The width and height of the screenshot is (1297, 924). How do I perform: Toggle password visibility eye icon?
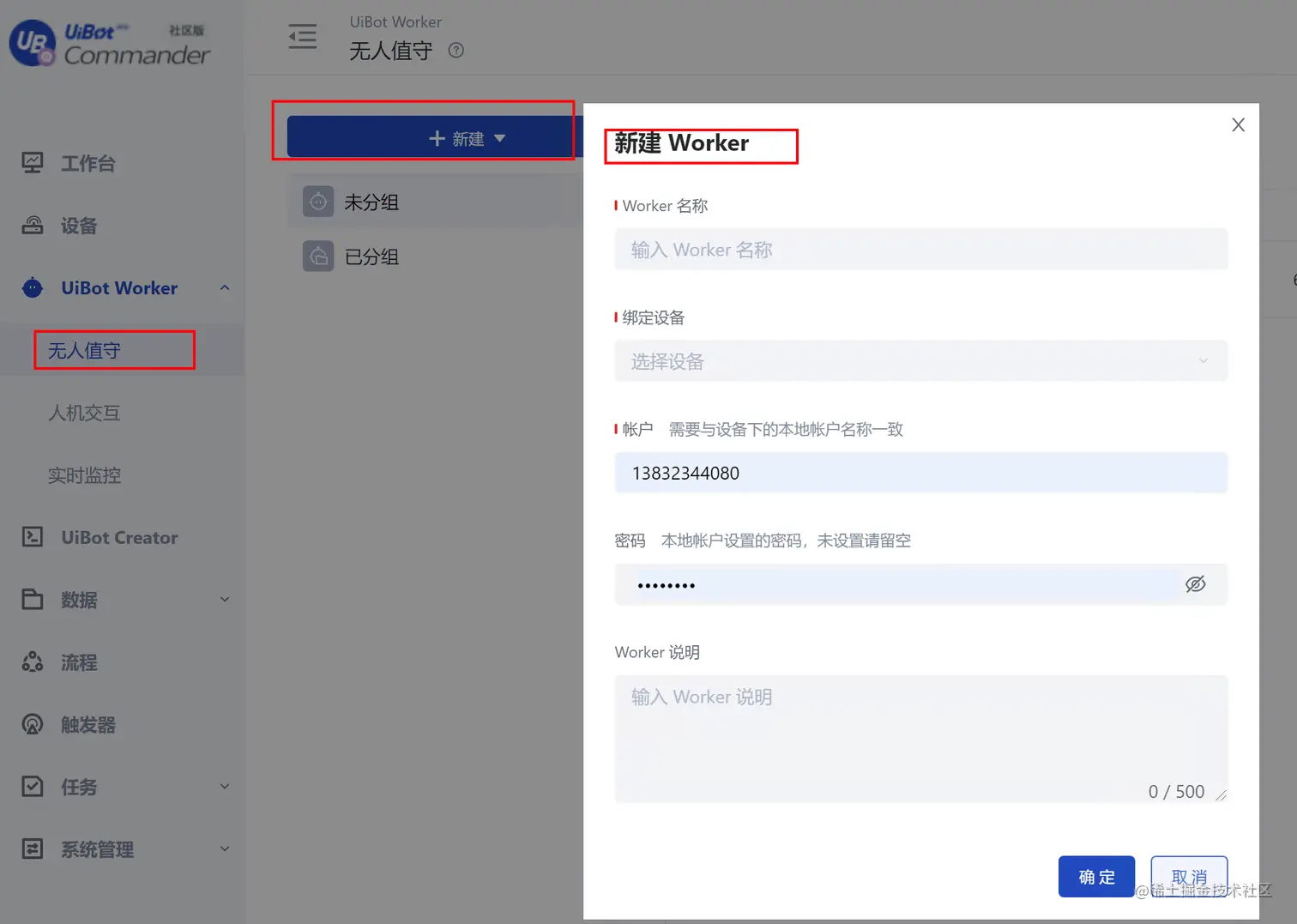(x=1196, y=584)
